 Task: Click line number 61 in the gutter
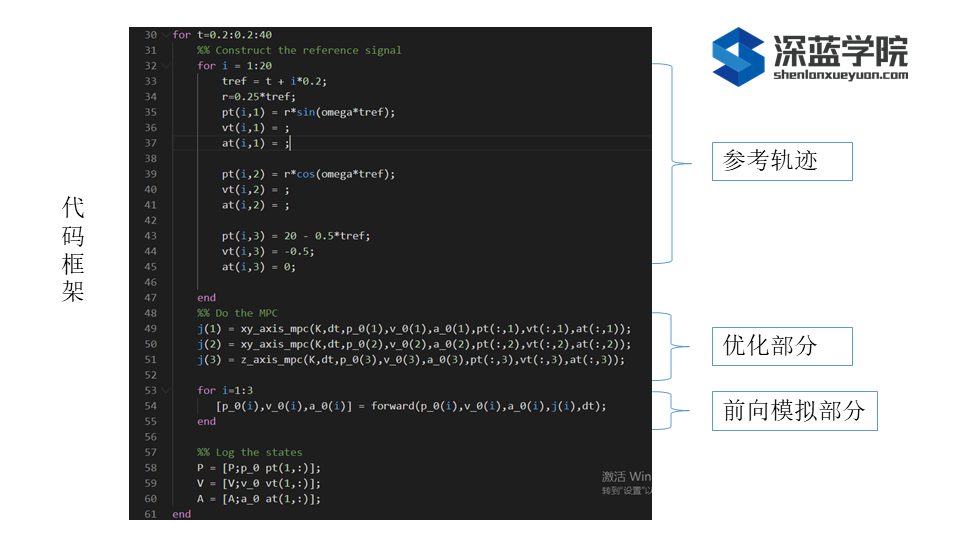coord(151,514)
